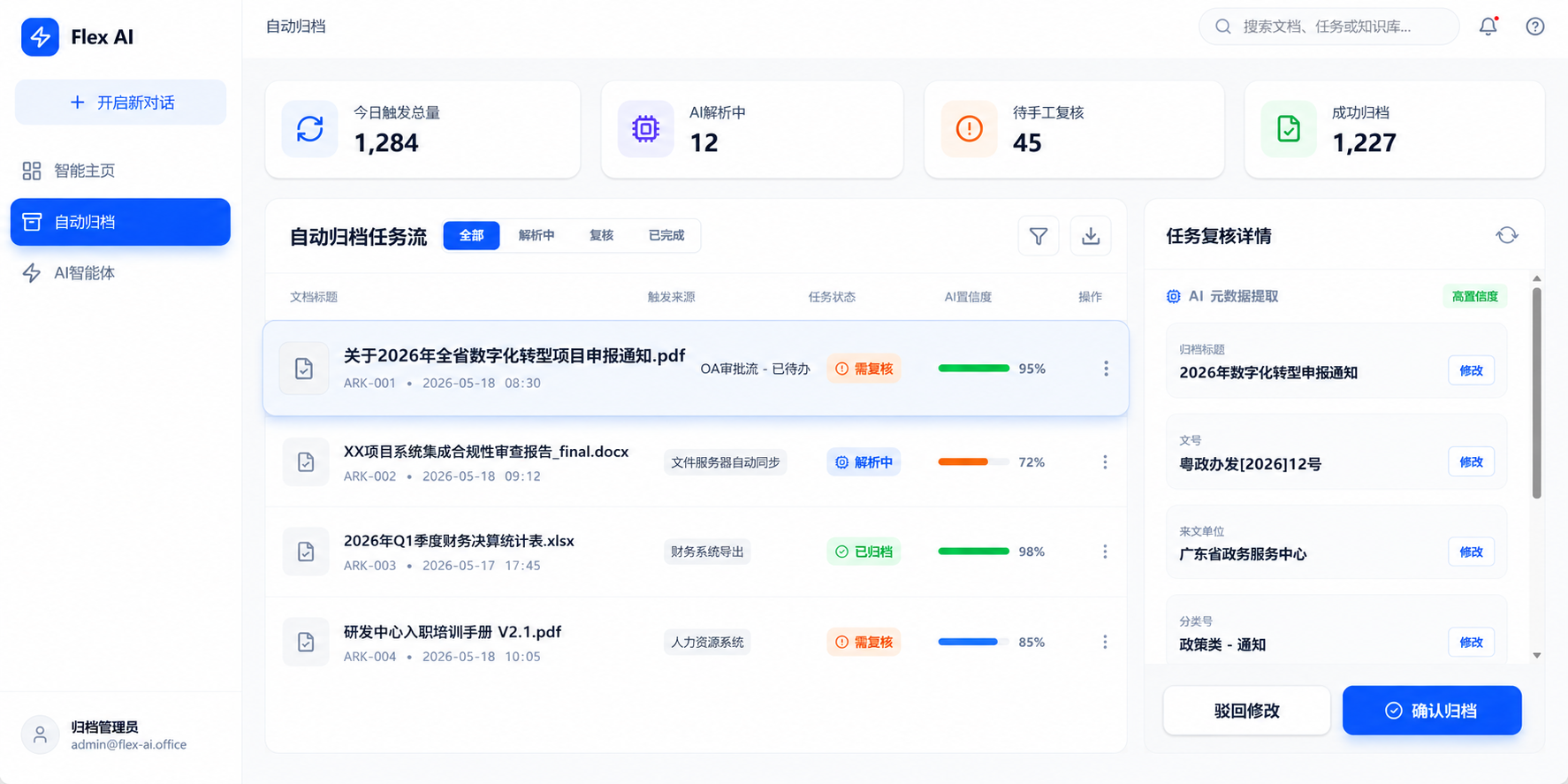Image resolution: width=1568 pixels, height=784 pixels.
Task: Start a new chat with 开启新对话
Action: [x=120, y=103]
